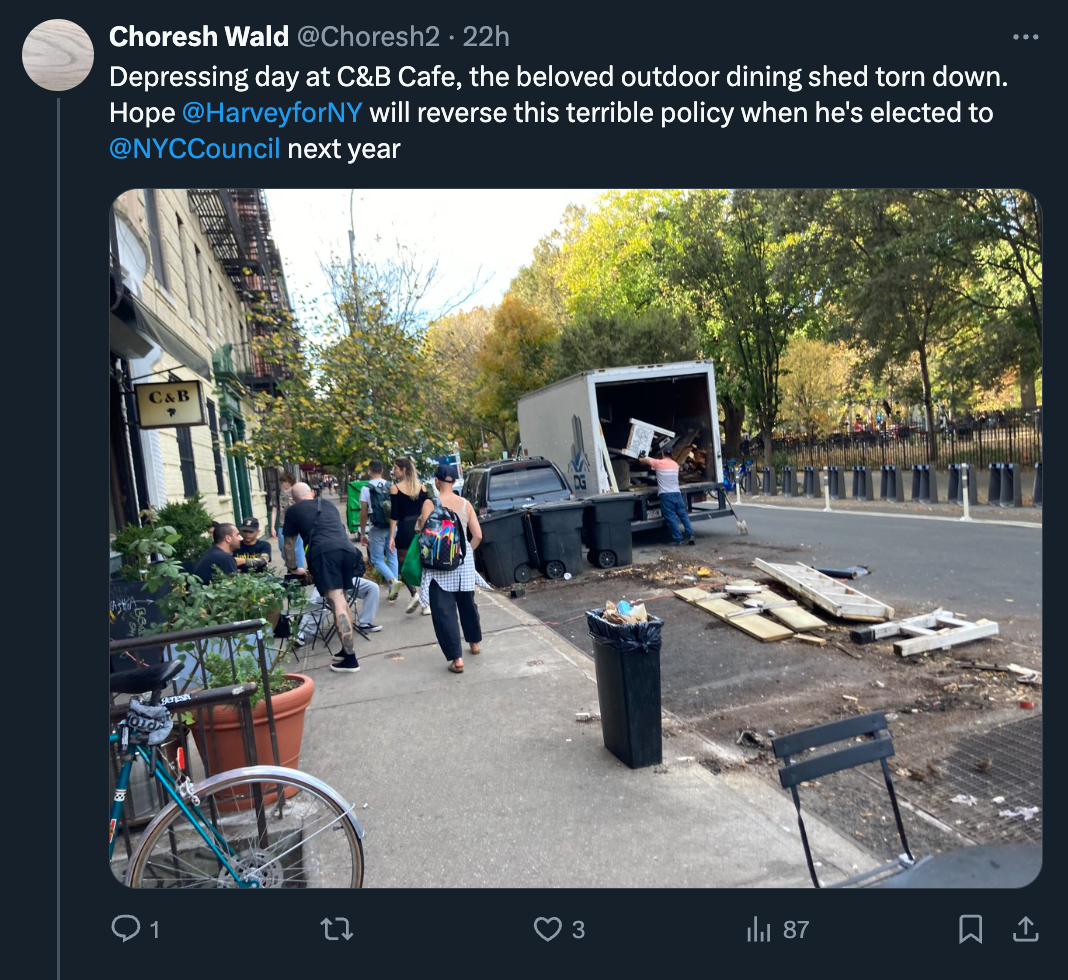Click the C&B sign in the photo
The width and height of the screenshot is (1068, 980).
tap(170, 404)
